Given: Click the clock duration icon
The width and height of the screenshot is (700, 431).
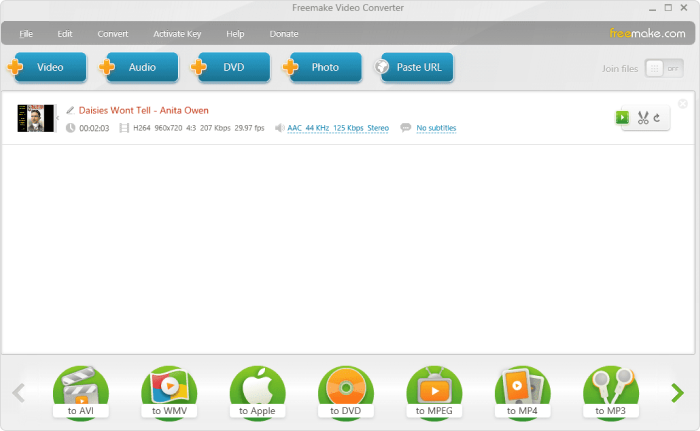Looking at the screenshot, I should 71,128.
